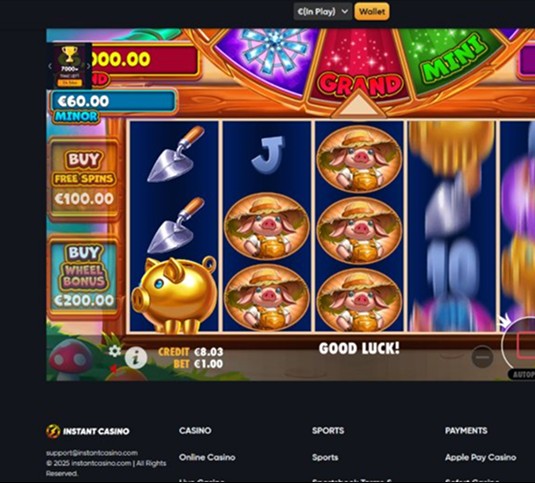The height and width of the screenshot is (483, 535).
Task: Open the Online Casino footer link
Action: (x=207, y=457)
